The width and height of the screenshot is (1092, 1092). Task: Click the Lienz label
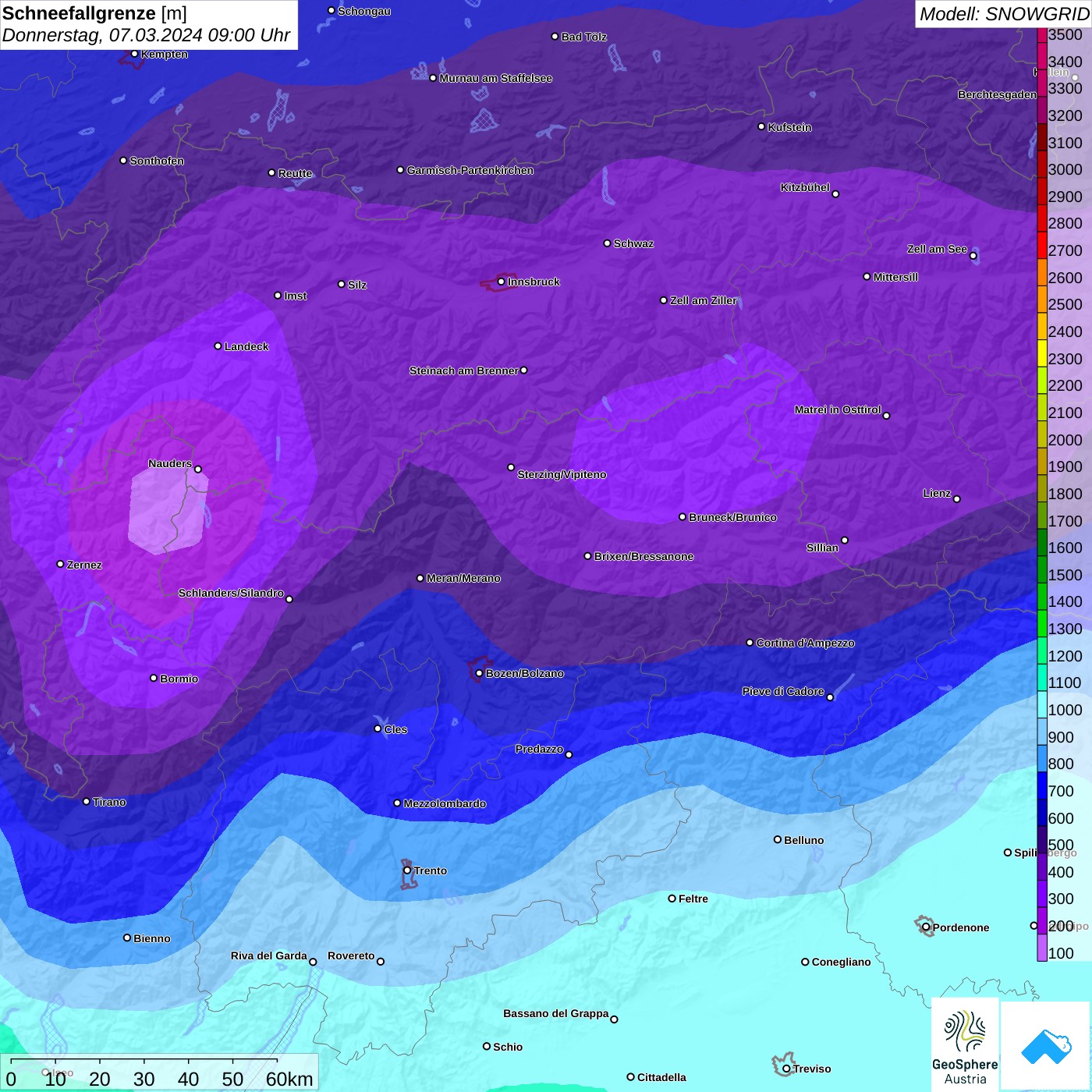(937, 493)
